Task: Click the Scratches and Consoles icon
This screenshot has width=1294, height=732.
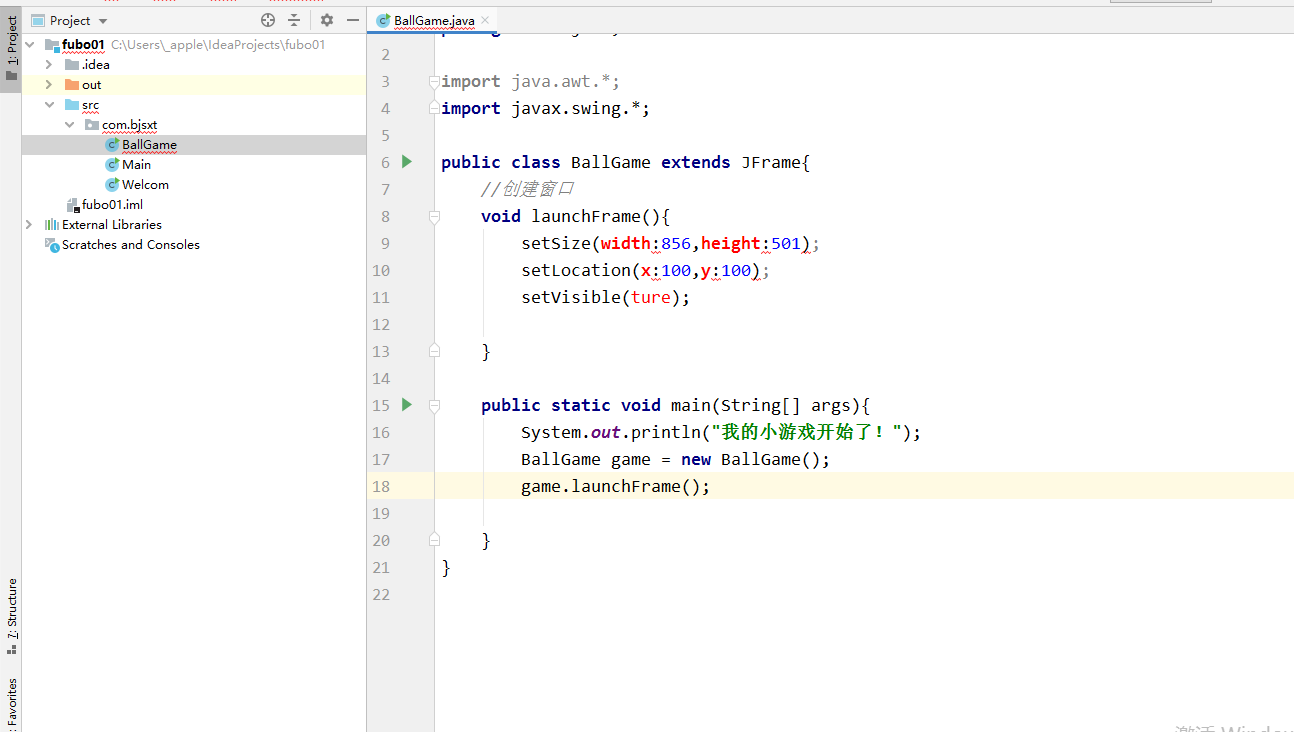Action: pyautogui.click(x=52, y=245)
